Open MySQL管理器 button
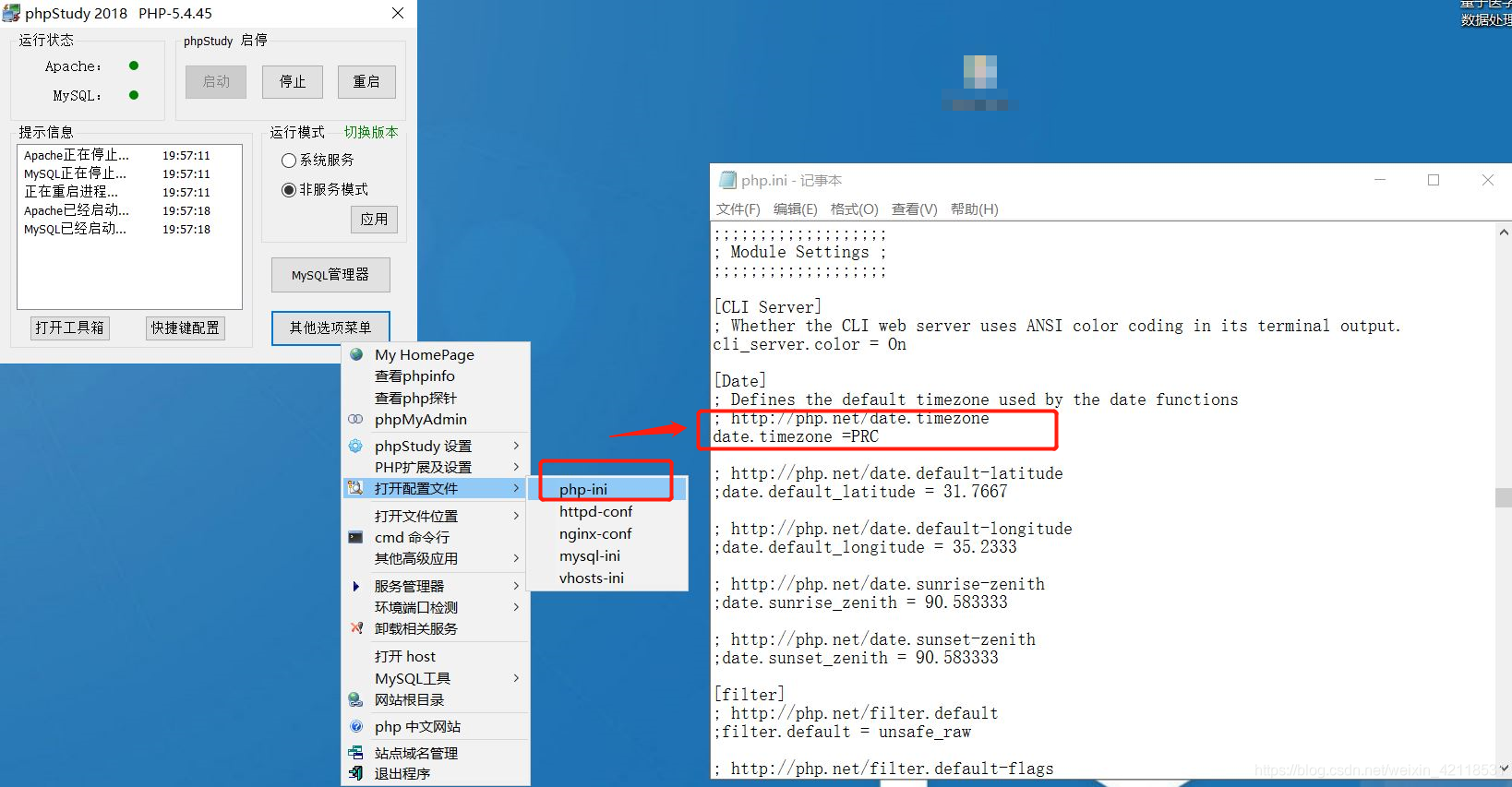This screenshot has width=1512, height=787. tap(330, 275)
